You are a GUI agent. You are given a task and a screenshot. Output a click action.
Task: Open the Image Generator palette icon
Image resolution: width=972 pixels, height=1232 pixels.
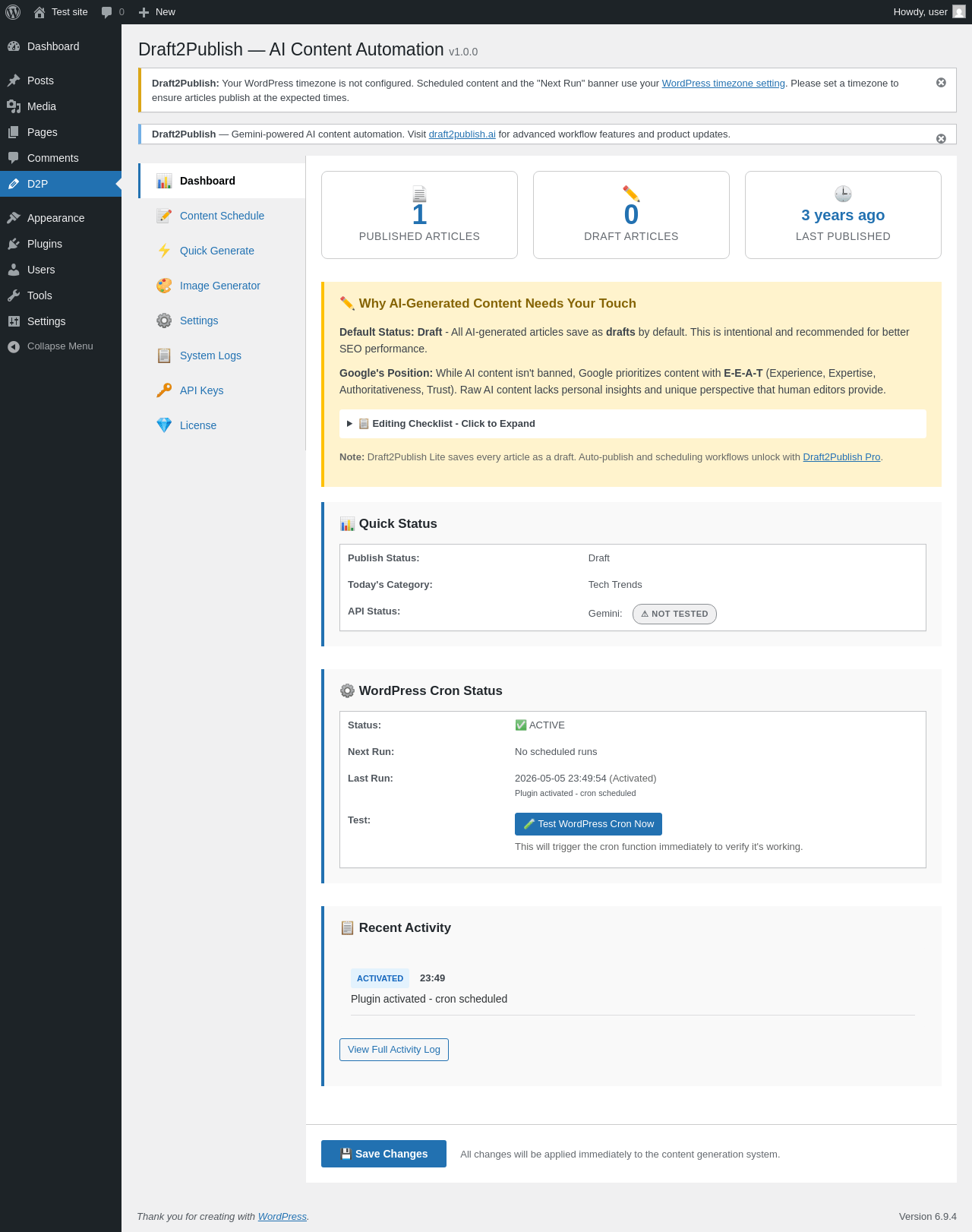164,286
